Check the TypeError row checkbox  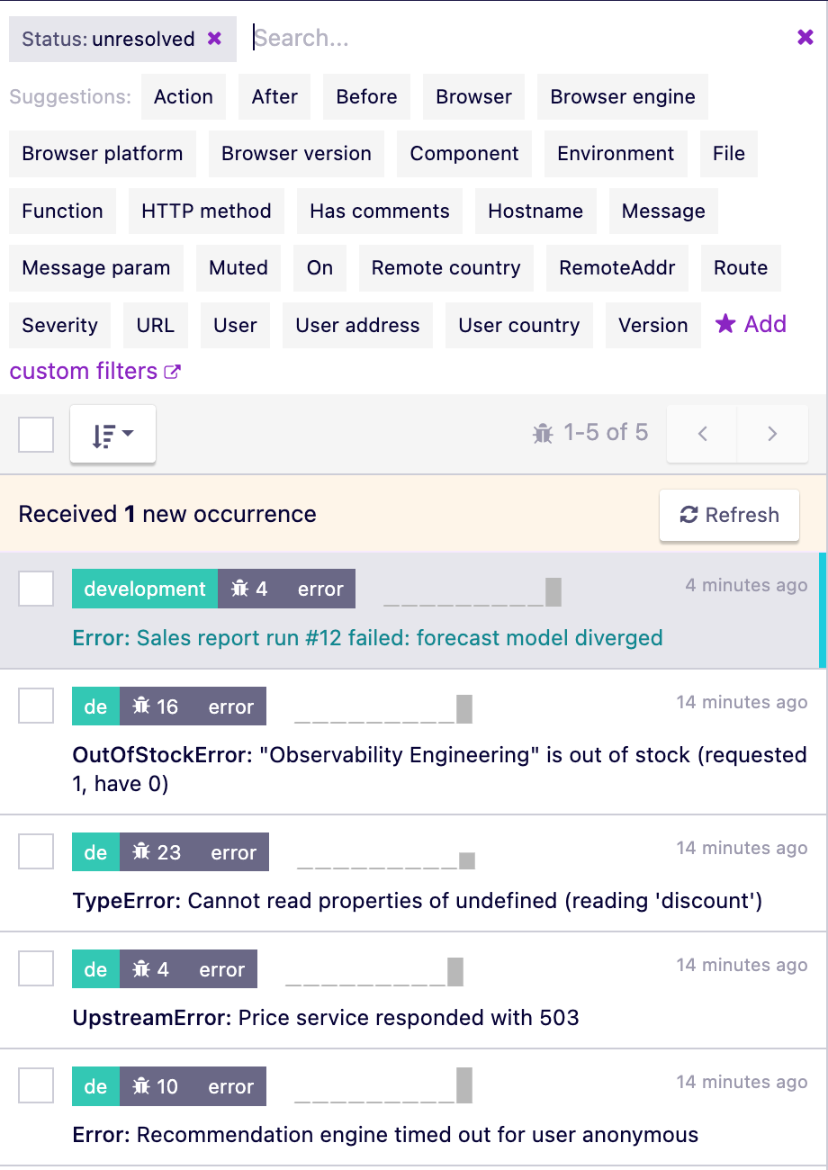[36, 851]
